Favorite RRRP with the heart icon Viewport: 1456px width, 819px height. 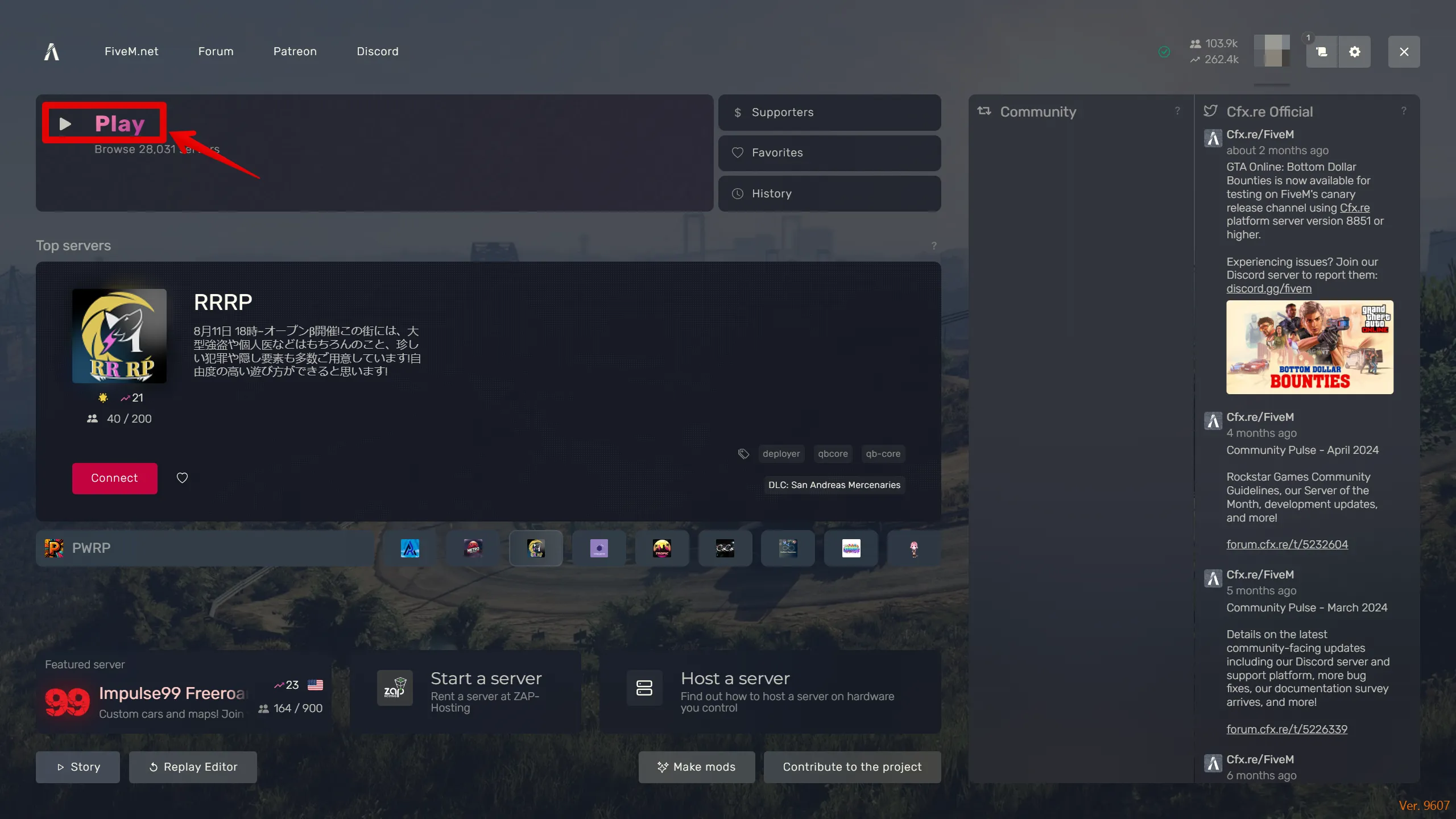pos(182,478)
